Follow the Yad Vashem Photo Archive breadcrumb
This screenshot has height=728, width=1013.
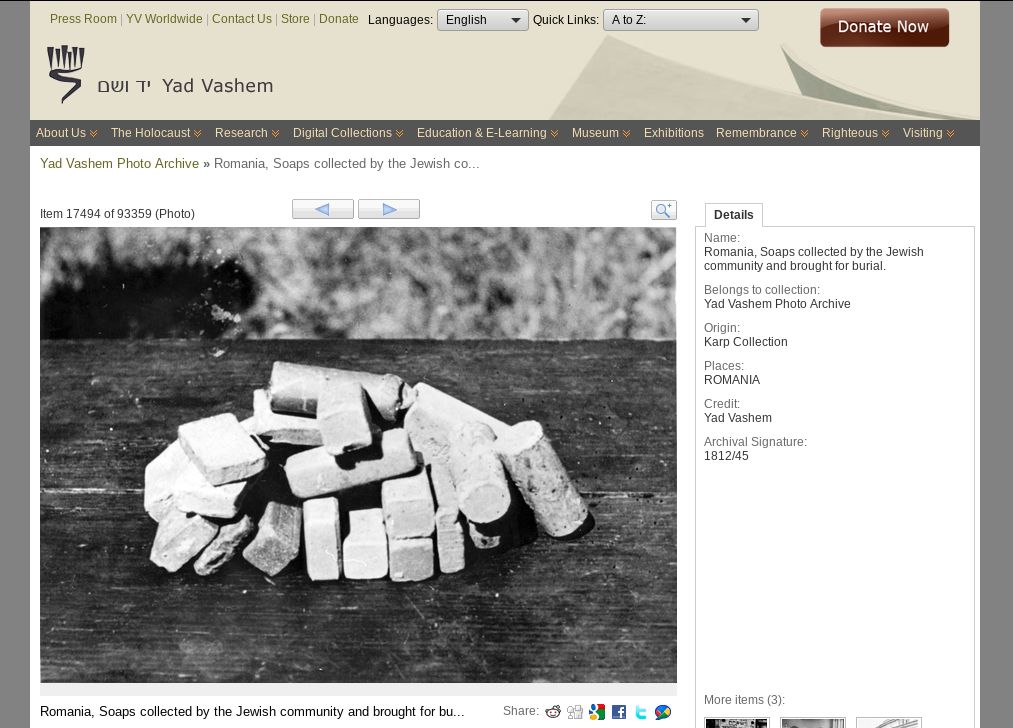[x=119, y=164]
